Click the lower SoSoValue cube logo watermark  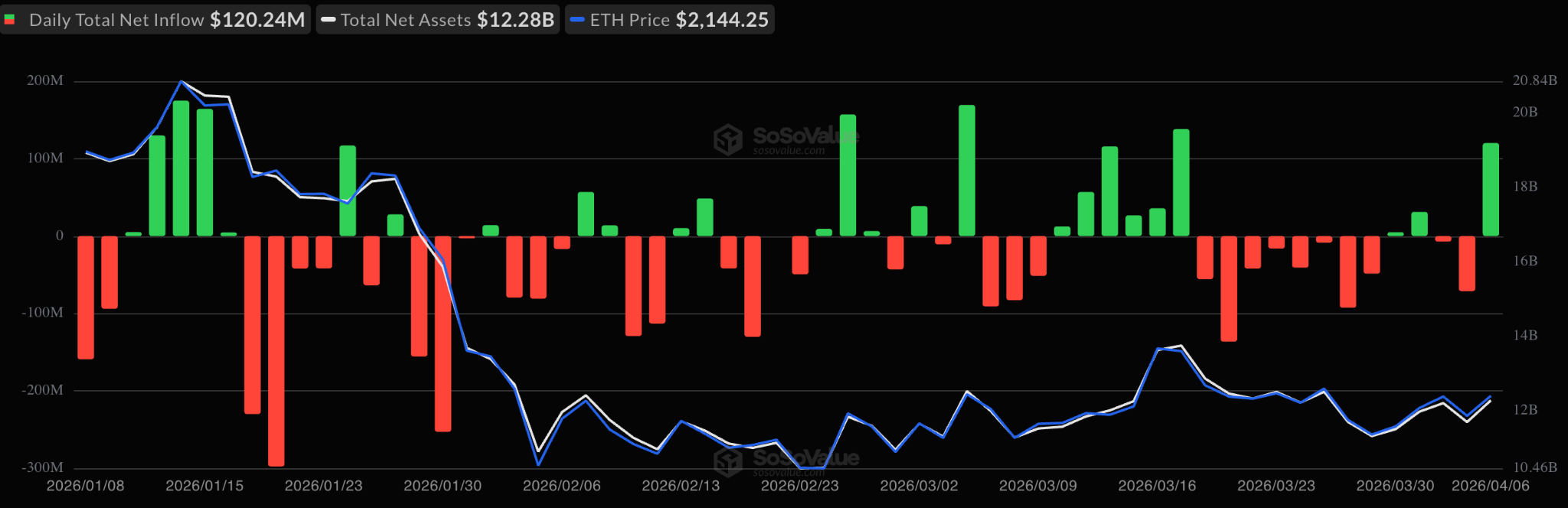point(727,461)
